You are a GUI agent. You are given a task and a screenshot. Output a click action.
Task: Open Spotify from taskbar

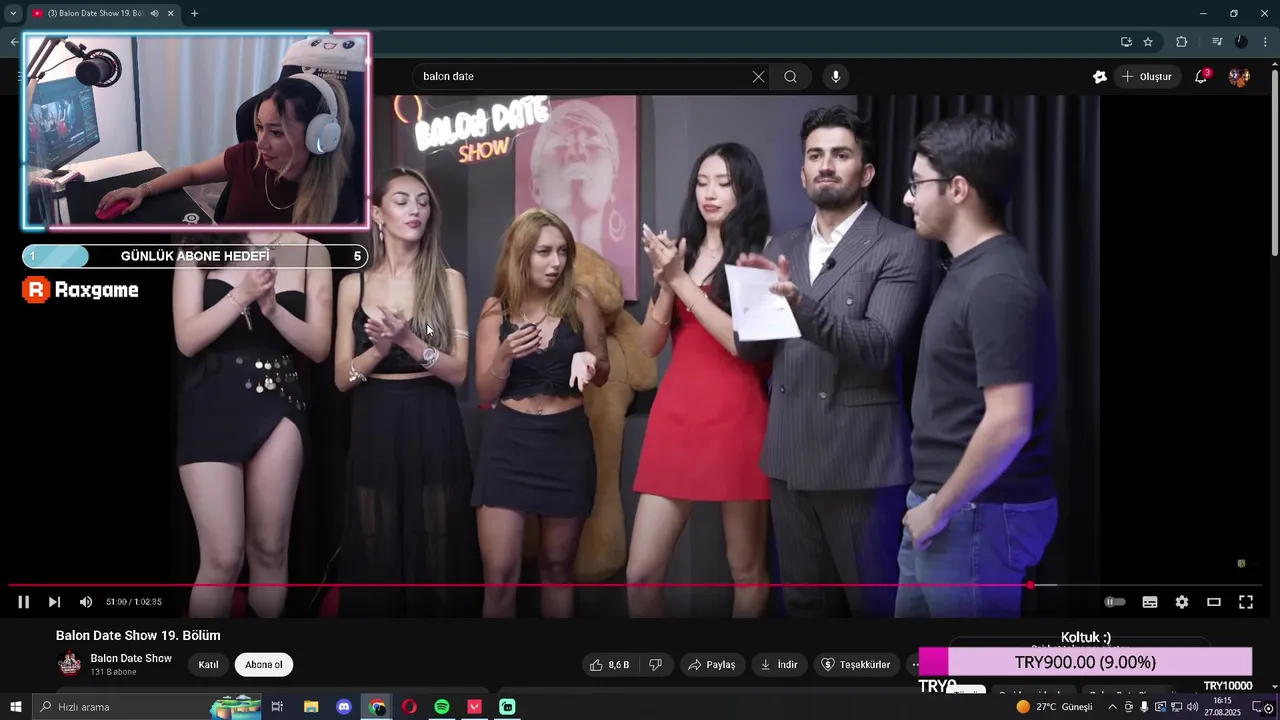click(x=442, y=707)
